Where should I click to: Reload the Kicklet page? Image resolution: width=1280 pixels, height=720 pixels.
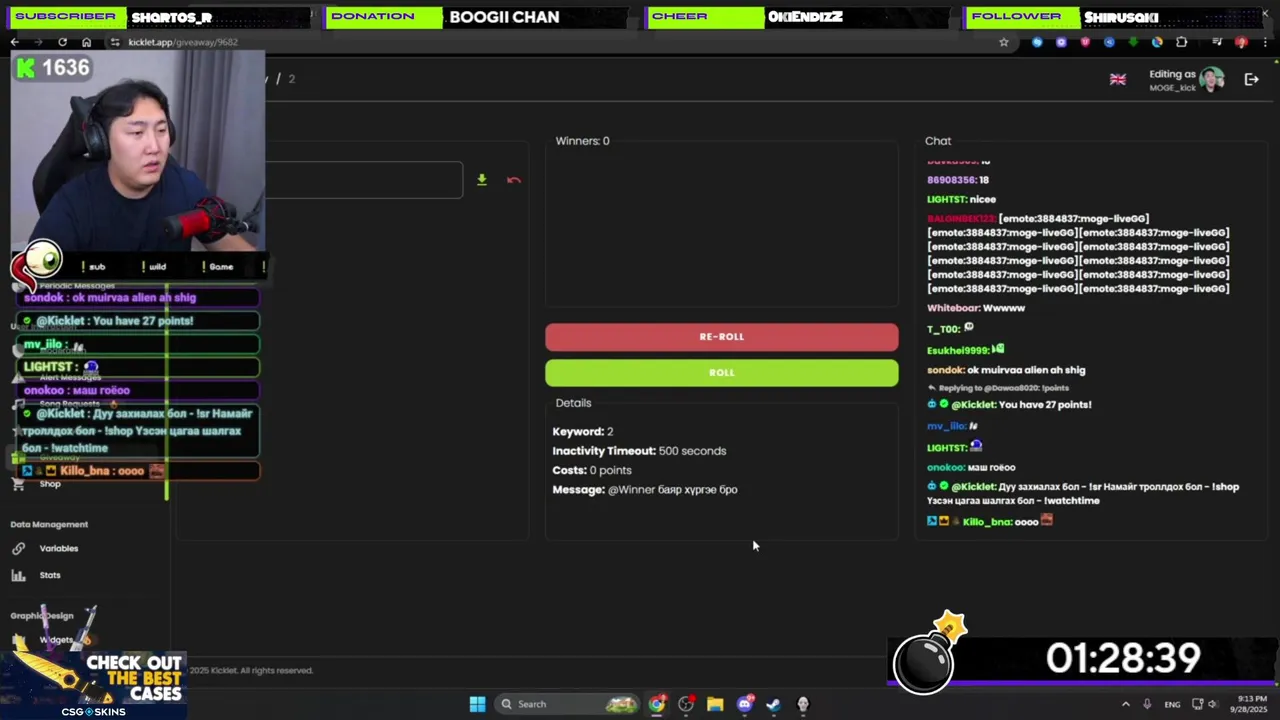(62, 42)
